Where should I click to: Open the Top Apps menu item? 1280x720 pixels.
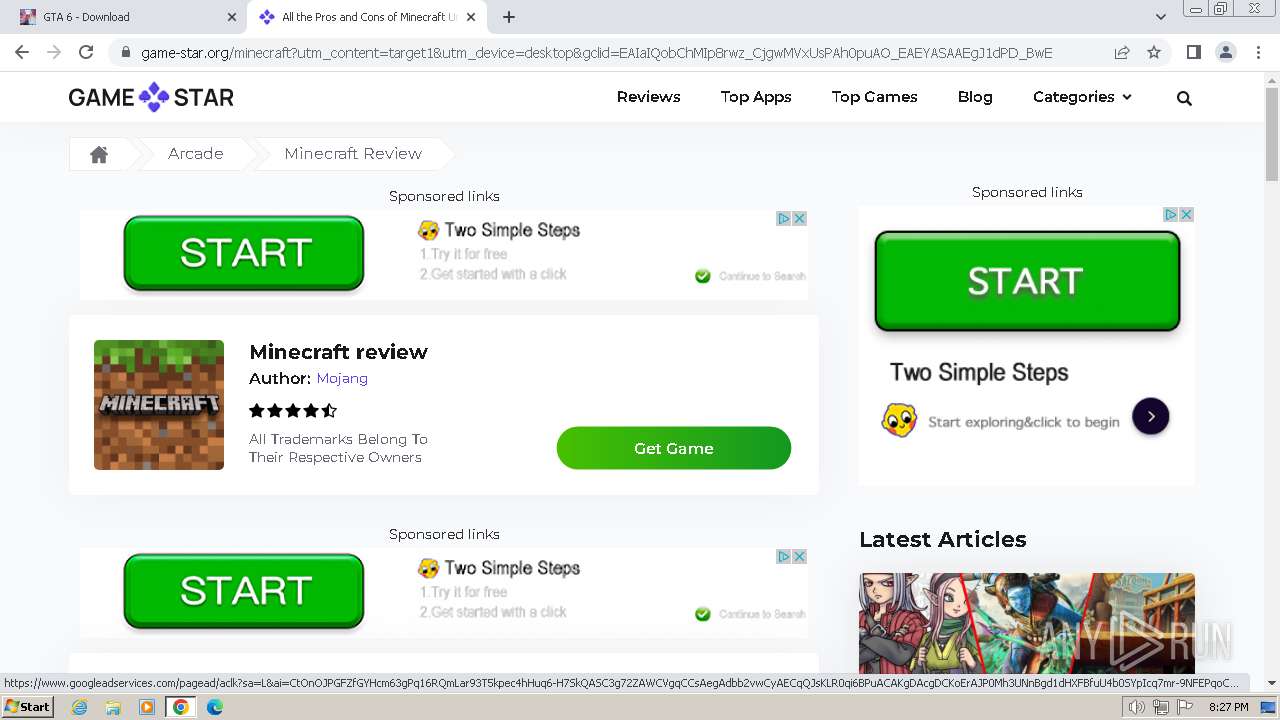[x=756, y=97]
